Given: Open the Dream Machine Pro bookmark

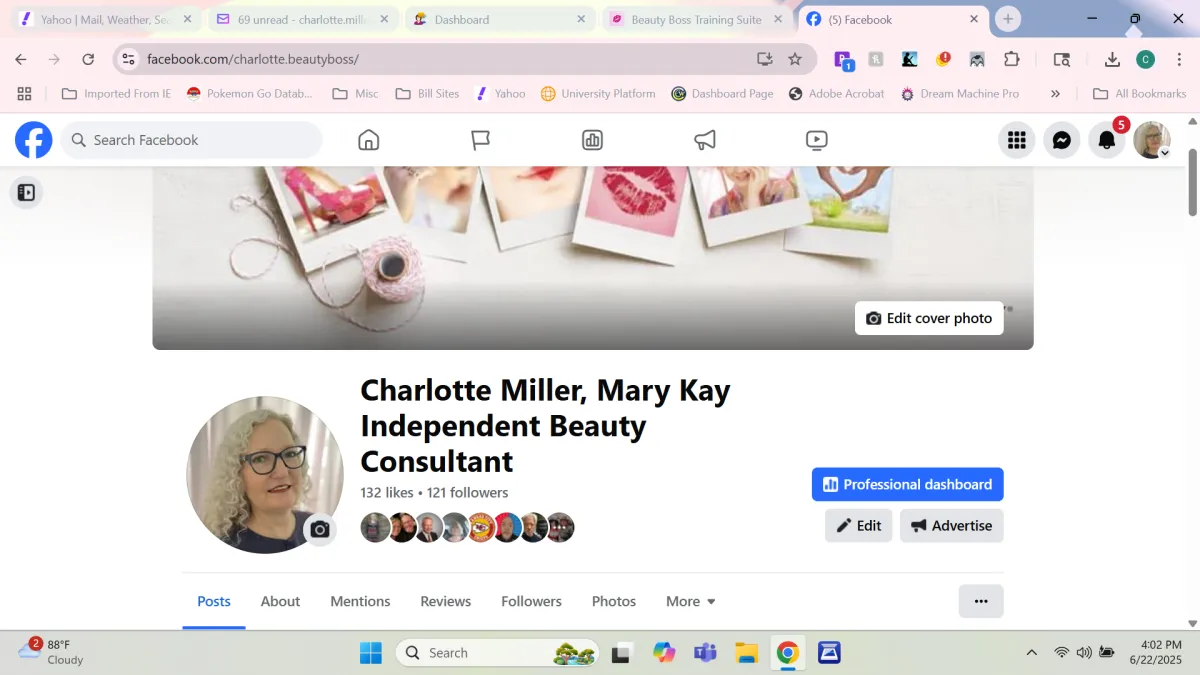Looking at the screenshot, I should point(960,94).
